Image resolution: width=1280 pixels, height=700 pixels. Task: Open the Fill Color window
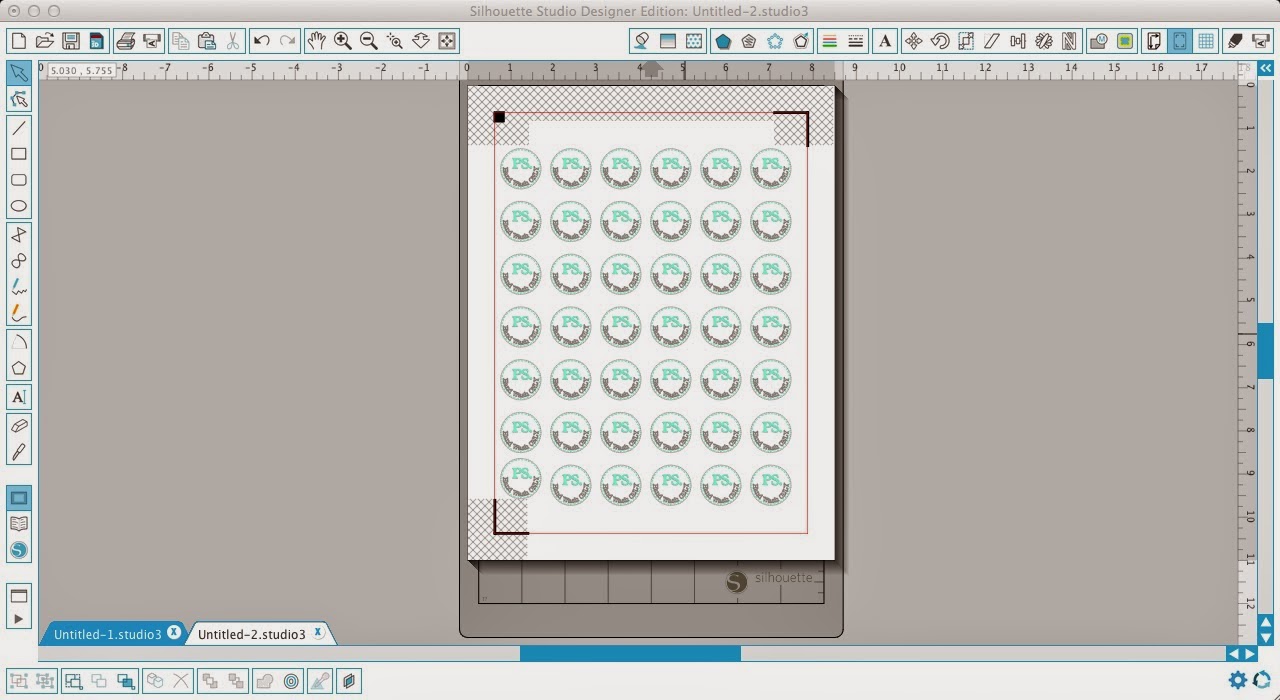pyautogui.click(x=641, y=41)
